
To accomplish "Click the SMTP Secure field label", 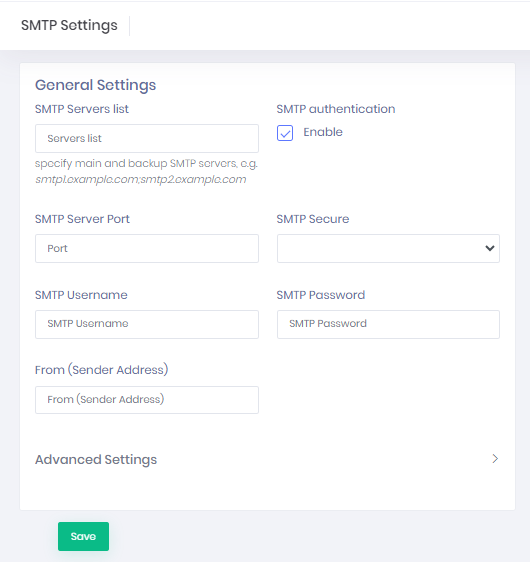I will pyautogui.click(x=313, y=219).
